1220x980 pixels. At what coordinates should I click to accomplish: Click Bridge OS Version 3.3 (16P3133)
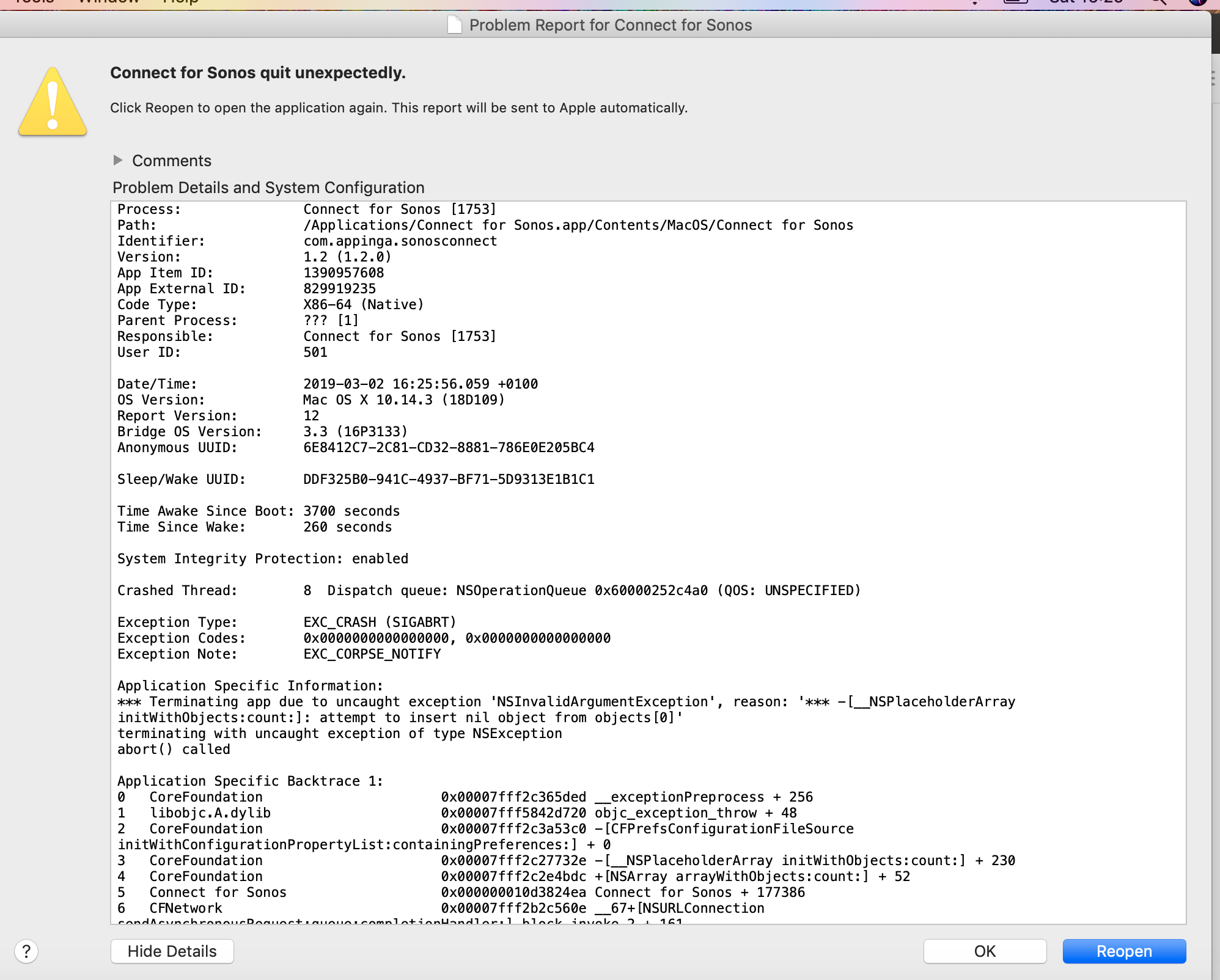(x=356, y=432)
